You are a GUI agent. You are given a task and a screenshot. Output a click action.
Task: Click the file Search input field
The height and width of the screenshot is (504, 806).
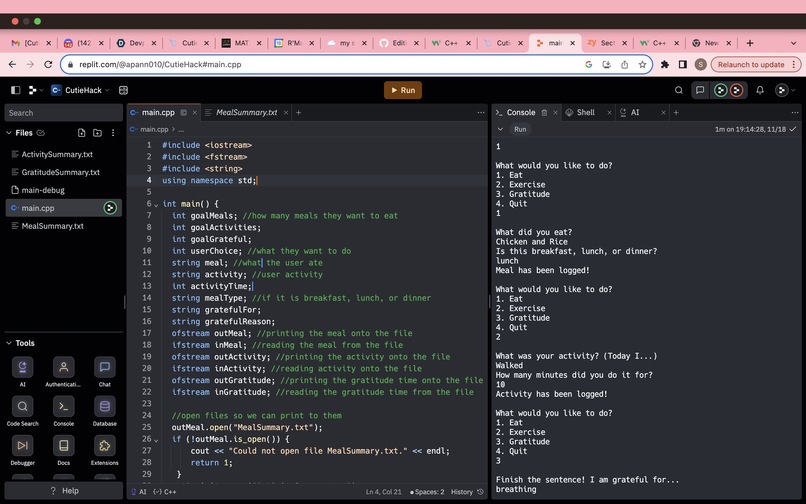(x=62, y=113)
